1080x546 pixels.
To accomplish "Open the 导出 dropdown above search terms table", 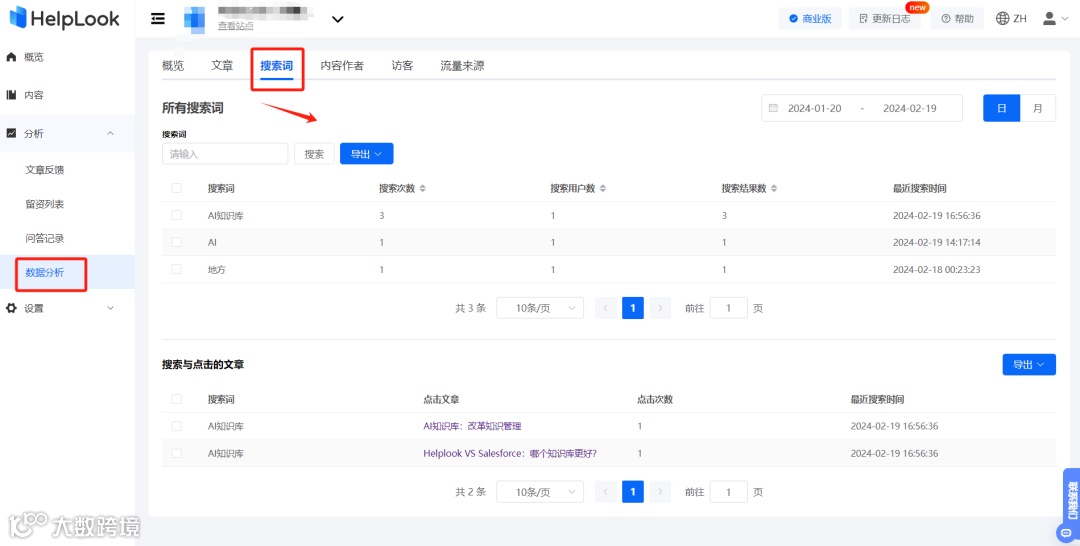I will [366, 154].
